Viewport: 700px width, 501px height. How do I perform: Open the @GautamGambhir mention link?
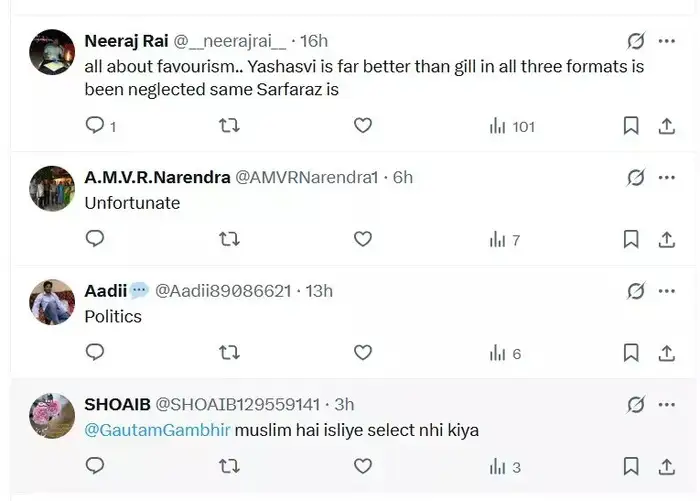click(x=158, y=430)
